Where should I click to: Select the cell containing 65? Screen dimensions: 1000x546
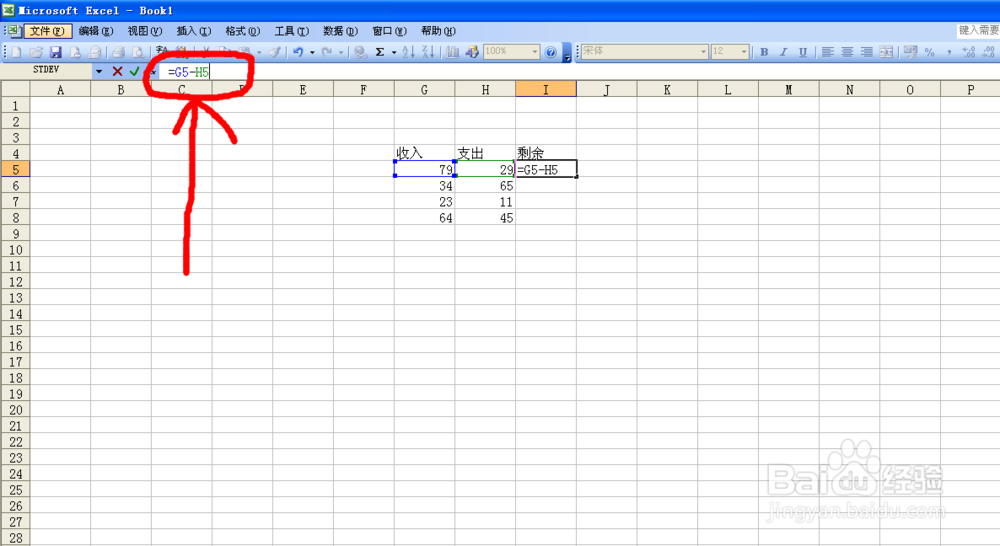tap(485, 186)
